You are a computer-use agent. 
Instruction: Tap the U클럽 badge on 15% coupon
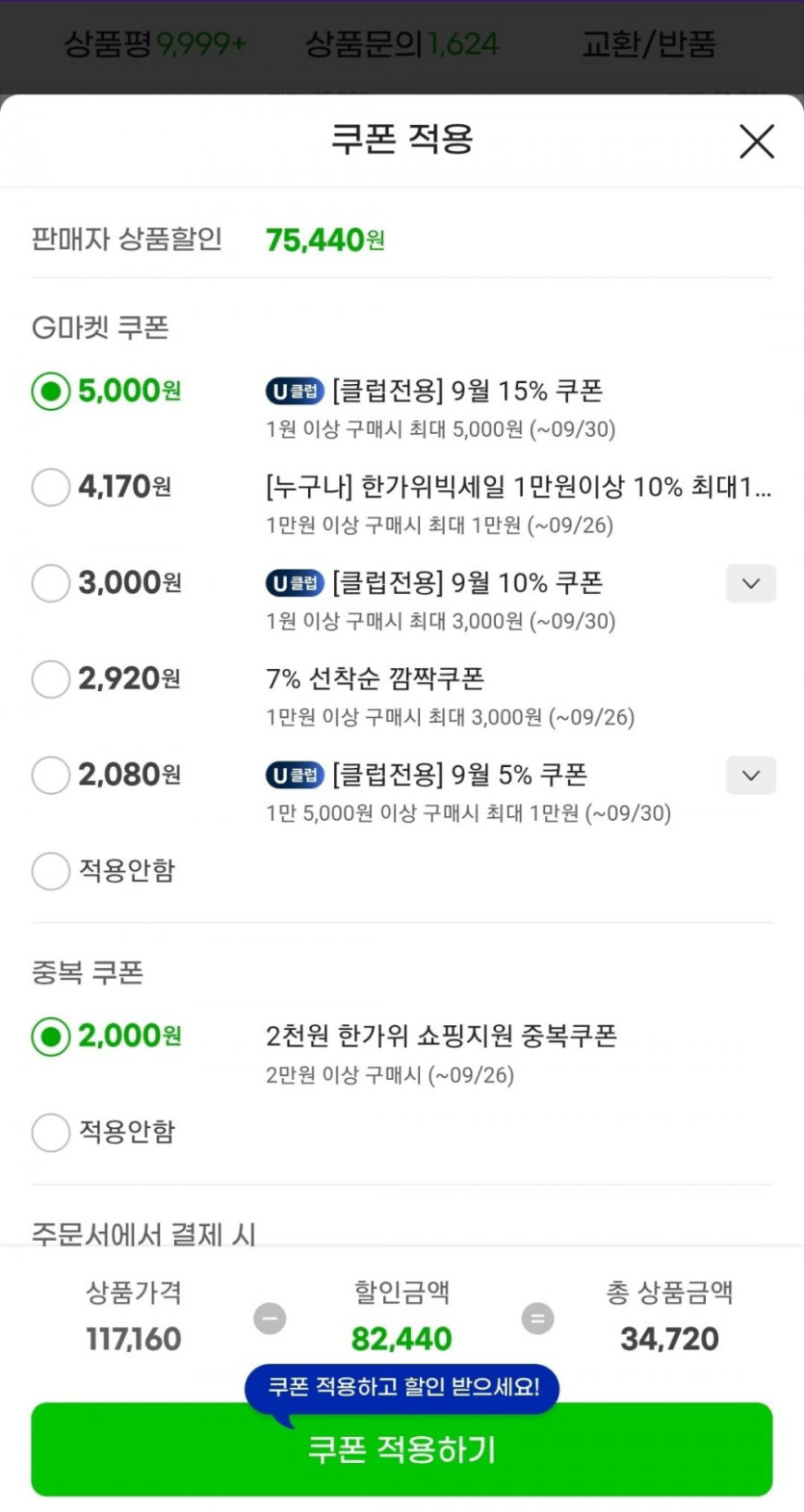coord(295,391)
